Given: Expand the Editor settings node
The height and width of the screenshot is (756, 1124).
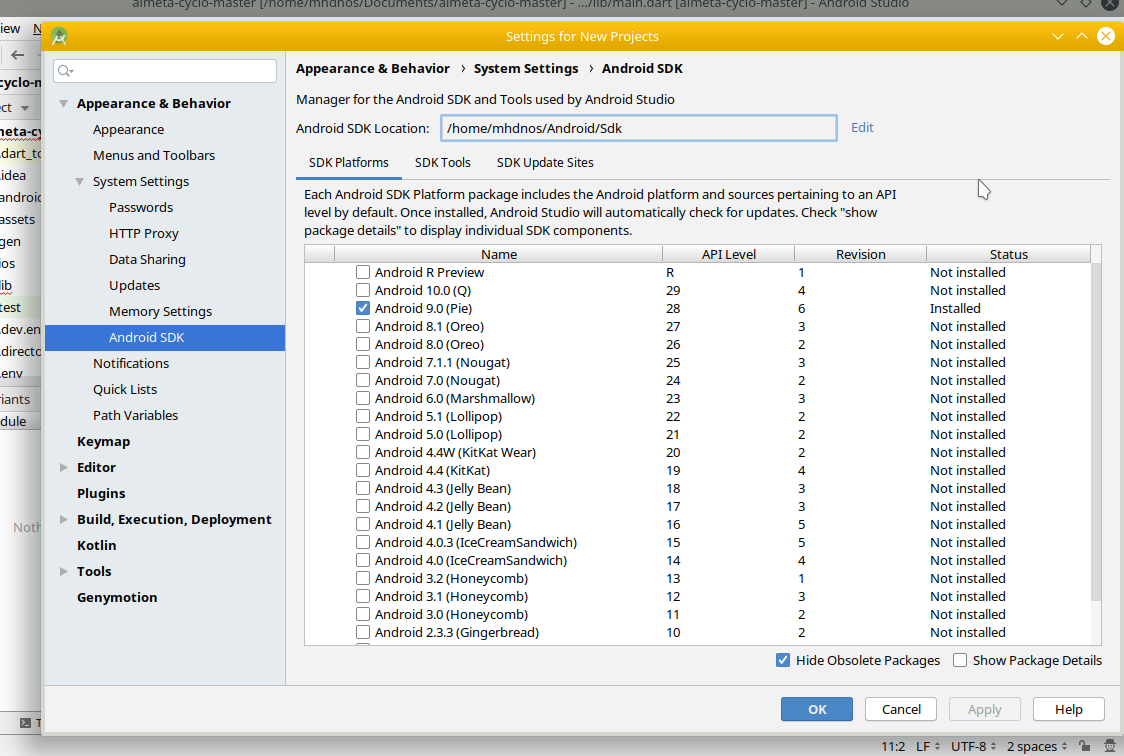Looking at the screenshot, I should [64, 467].
